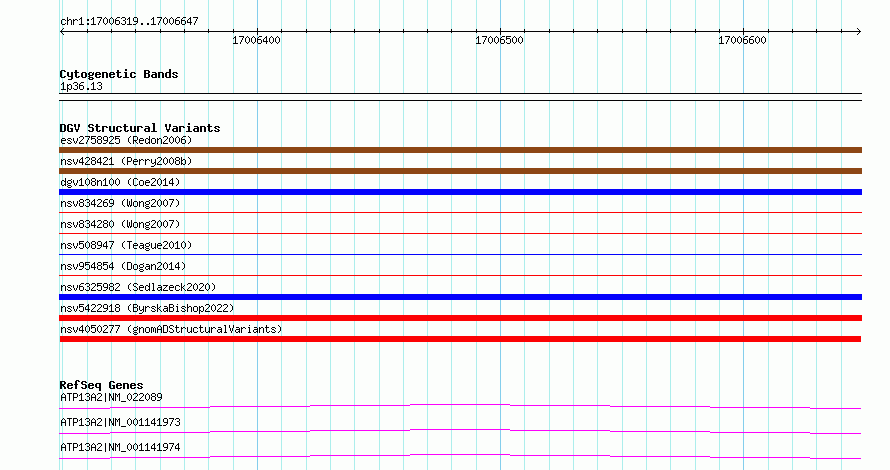Click the DGV Structural Variants track title
This screenshot has width=890, height=470.
point(140,128)
